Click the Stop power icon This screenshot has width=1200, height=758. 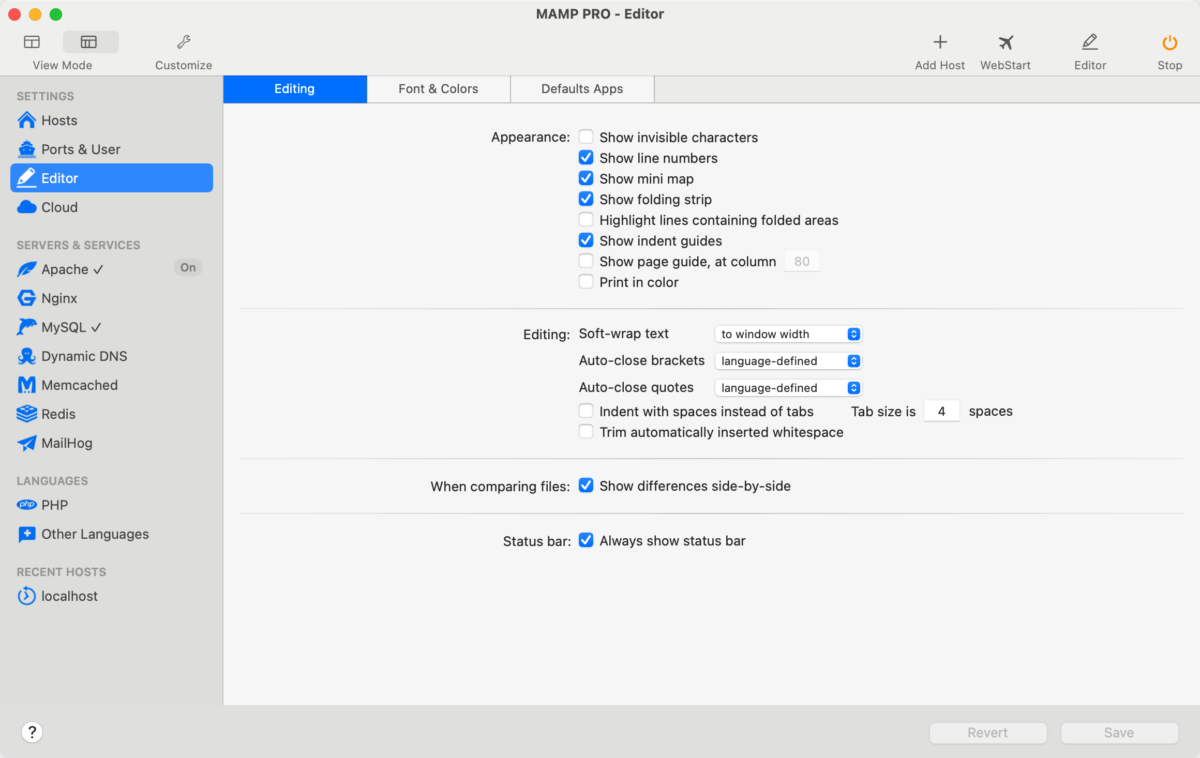pos(1169,42)
